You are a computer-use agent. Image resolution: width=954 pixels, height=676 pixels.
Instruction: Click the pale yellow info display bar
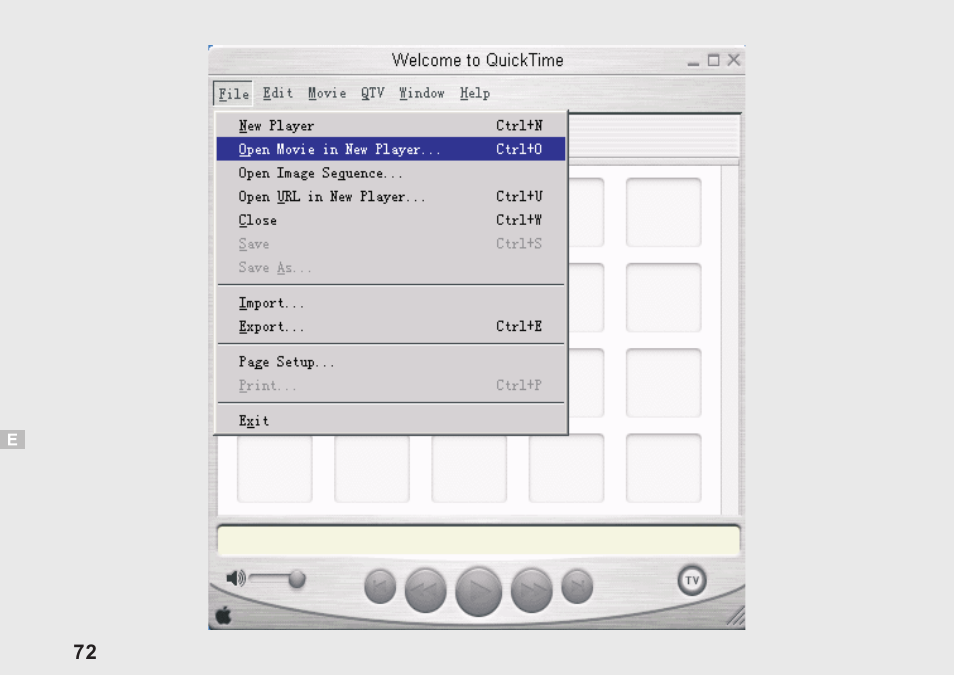479,540
